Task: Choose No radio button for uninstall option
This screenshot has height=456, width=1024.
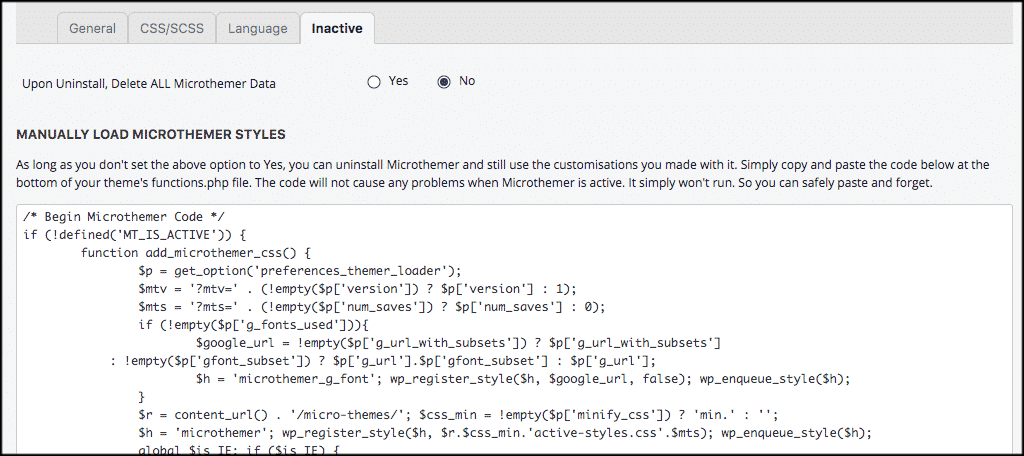Action: [x=444, y=82]
